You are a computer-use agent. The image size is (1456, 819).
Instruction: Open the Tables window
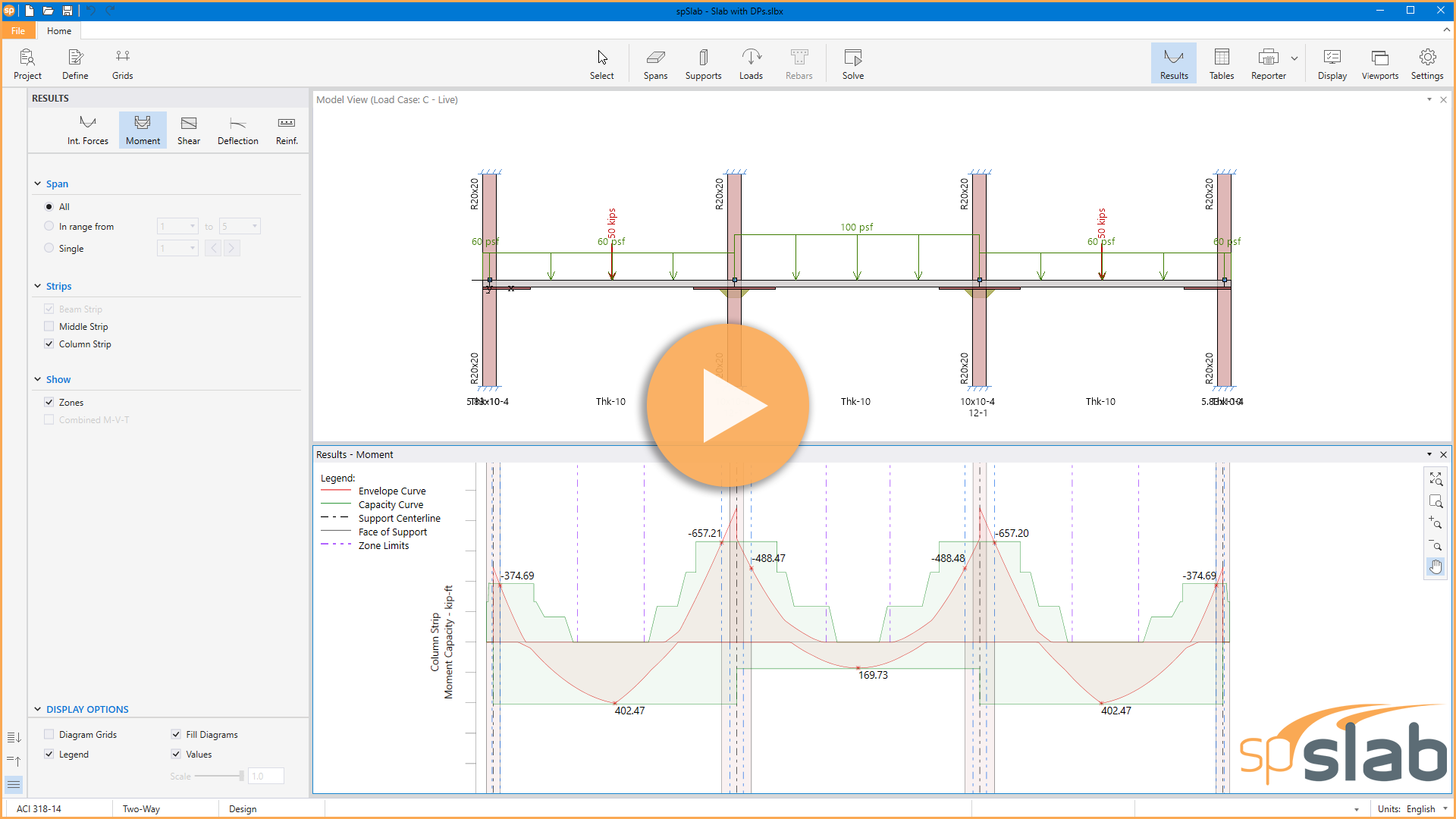1221,63
